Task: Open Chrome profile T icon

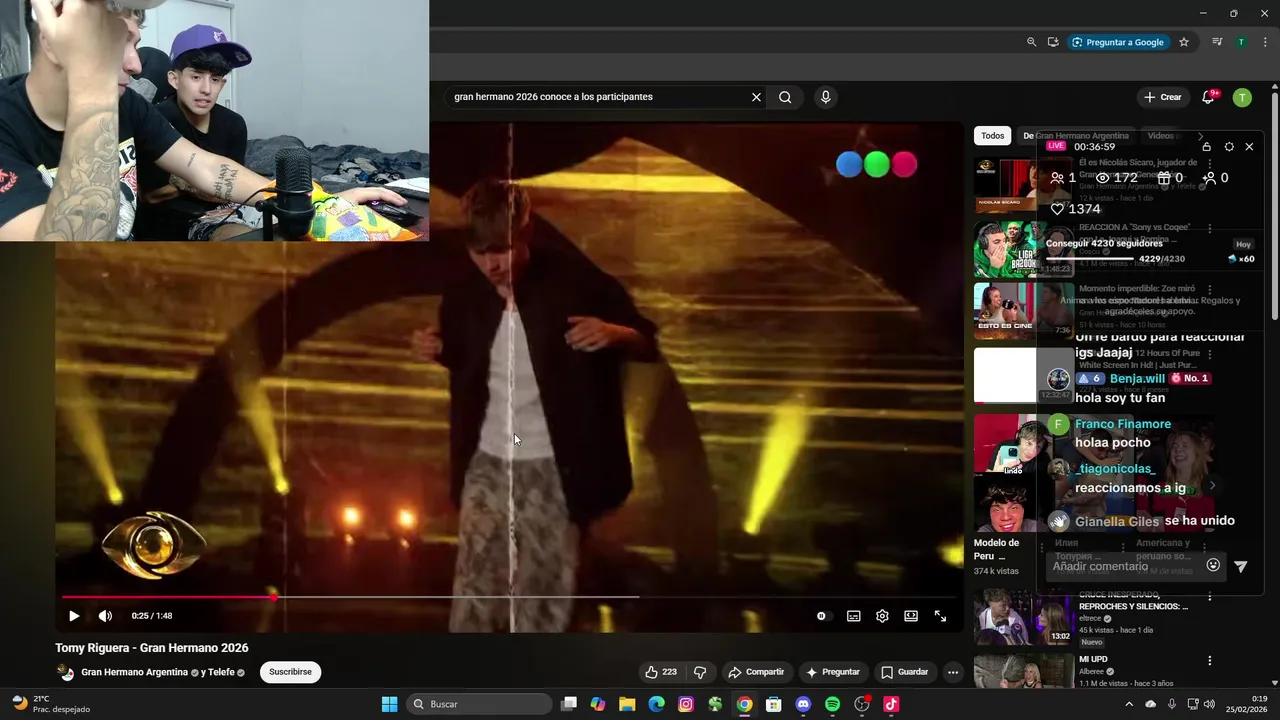Action: coord(1241,42)
